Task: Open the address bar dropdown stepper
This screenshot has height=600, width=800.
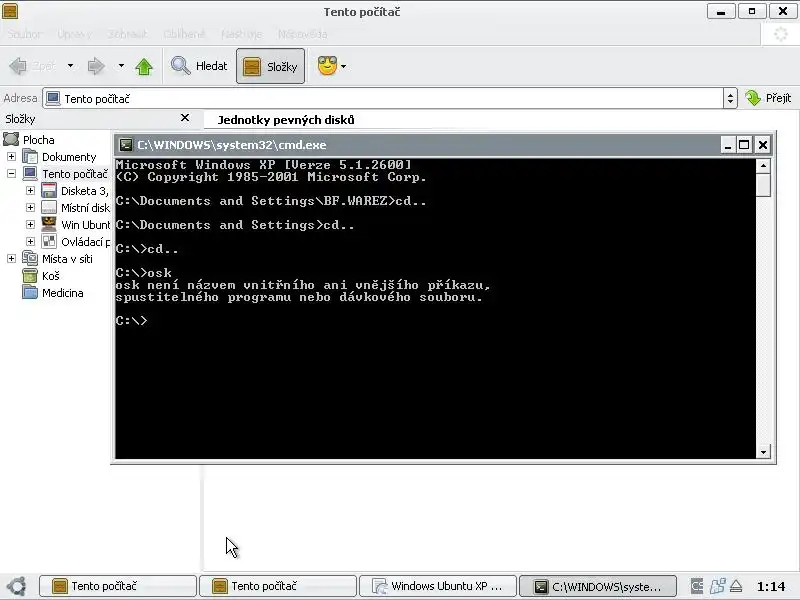Action: point(730,98)
